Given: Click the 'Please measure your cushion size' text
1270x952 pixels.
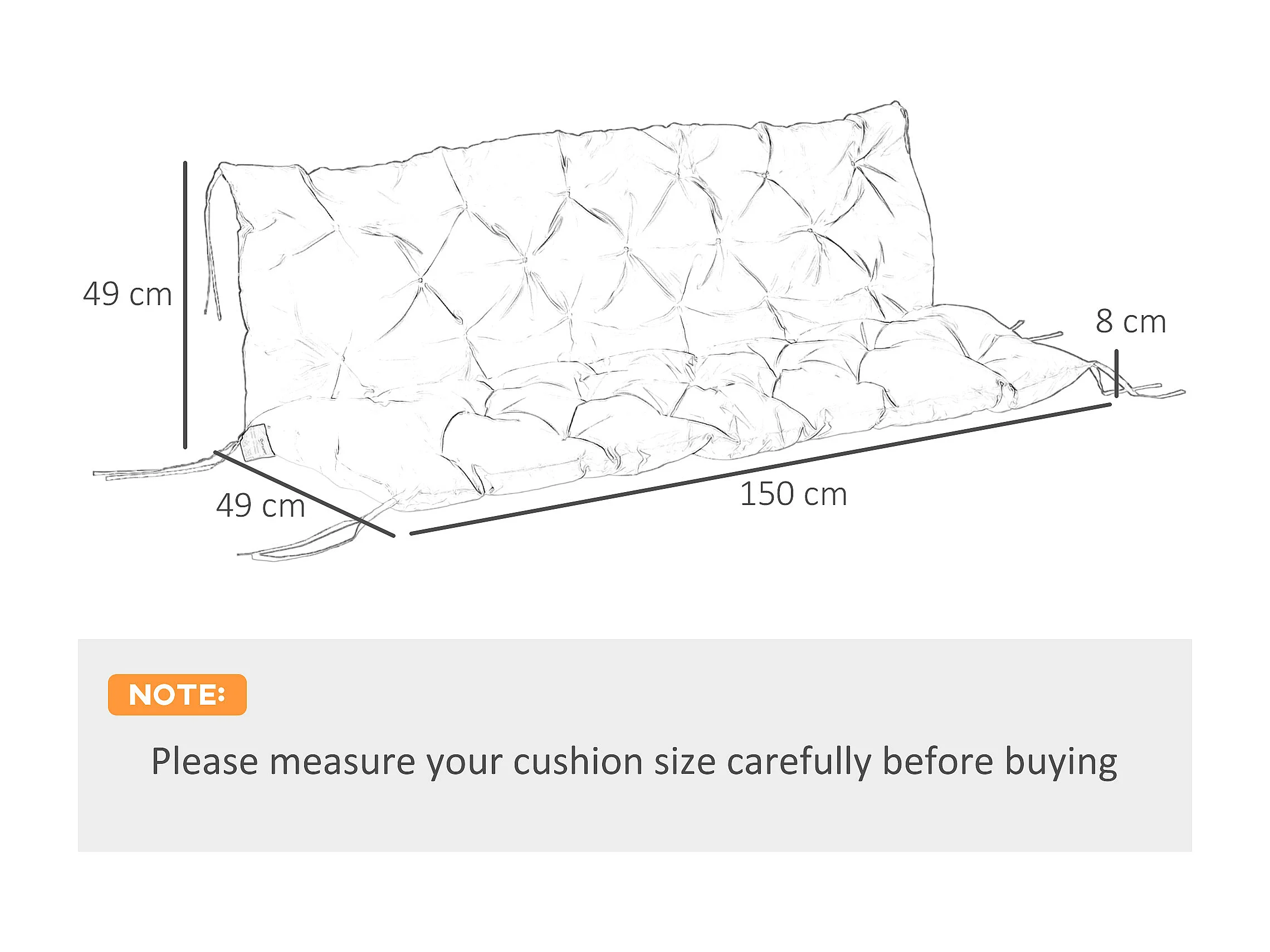Looking at the screenshot, I should (396, 762).
